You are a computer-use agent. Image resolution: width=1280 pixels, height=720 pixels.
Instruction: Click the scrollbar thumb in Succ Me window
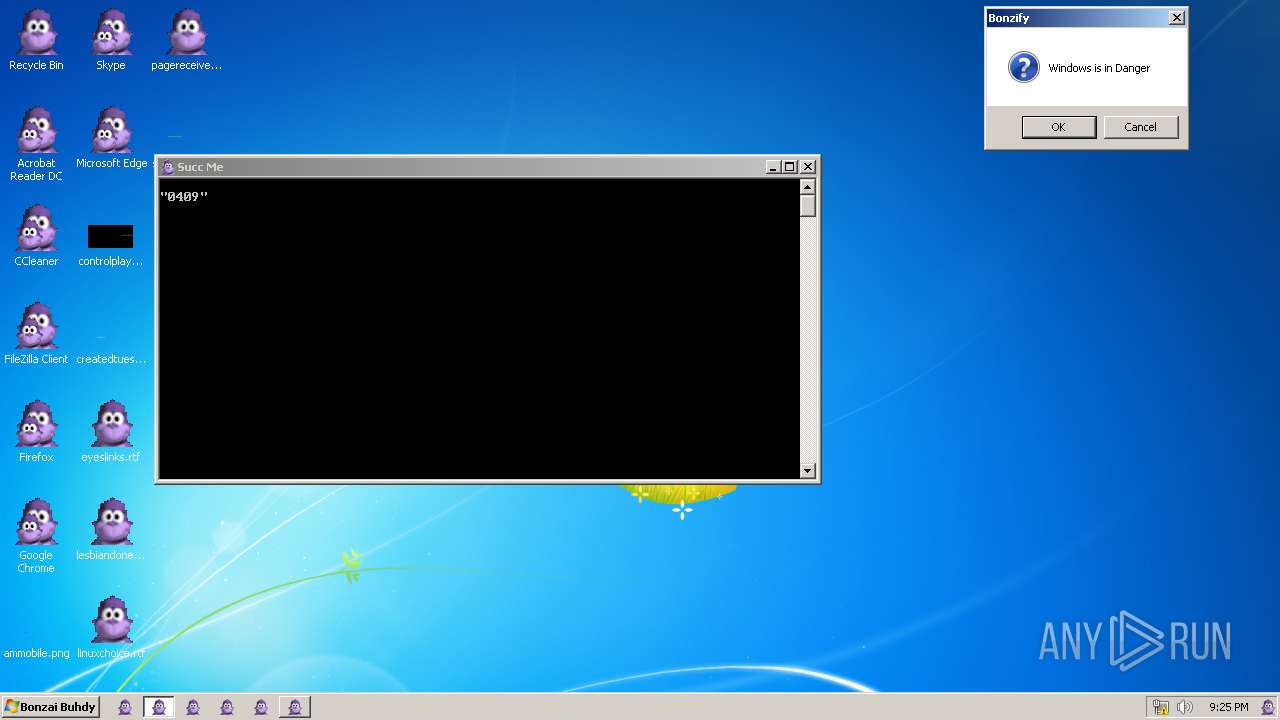click(808, 206)
